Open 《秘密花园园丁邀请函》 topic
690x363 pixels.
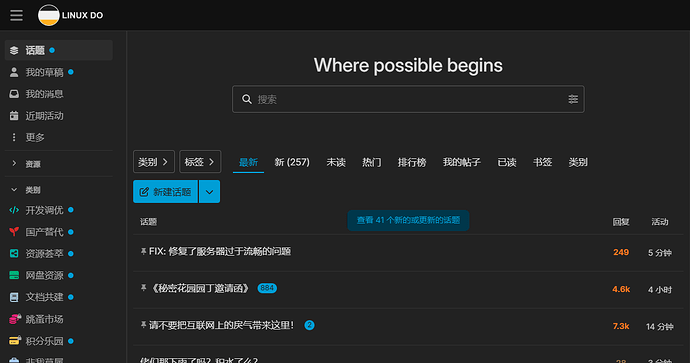click(199, 289)
